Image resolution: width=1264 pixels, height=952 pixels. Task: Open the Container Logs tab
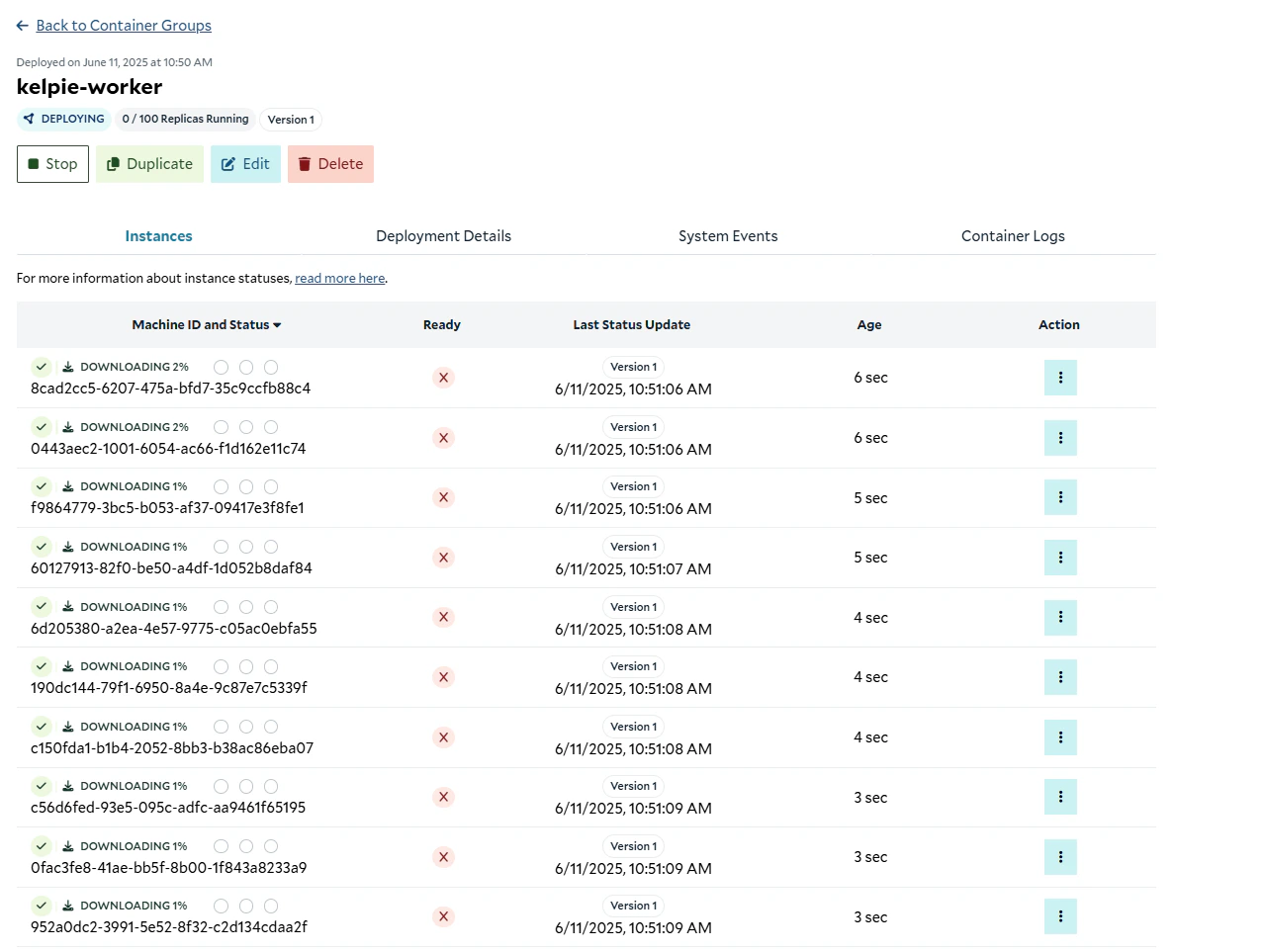[1013, 236]
